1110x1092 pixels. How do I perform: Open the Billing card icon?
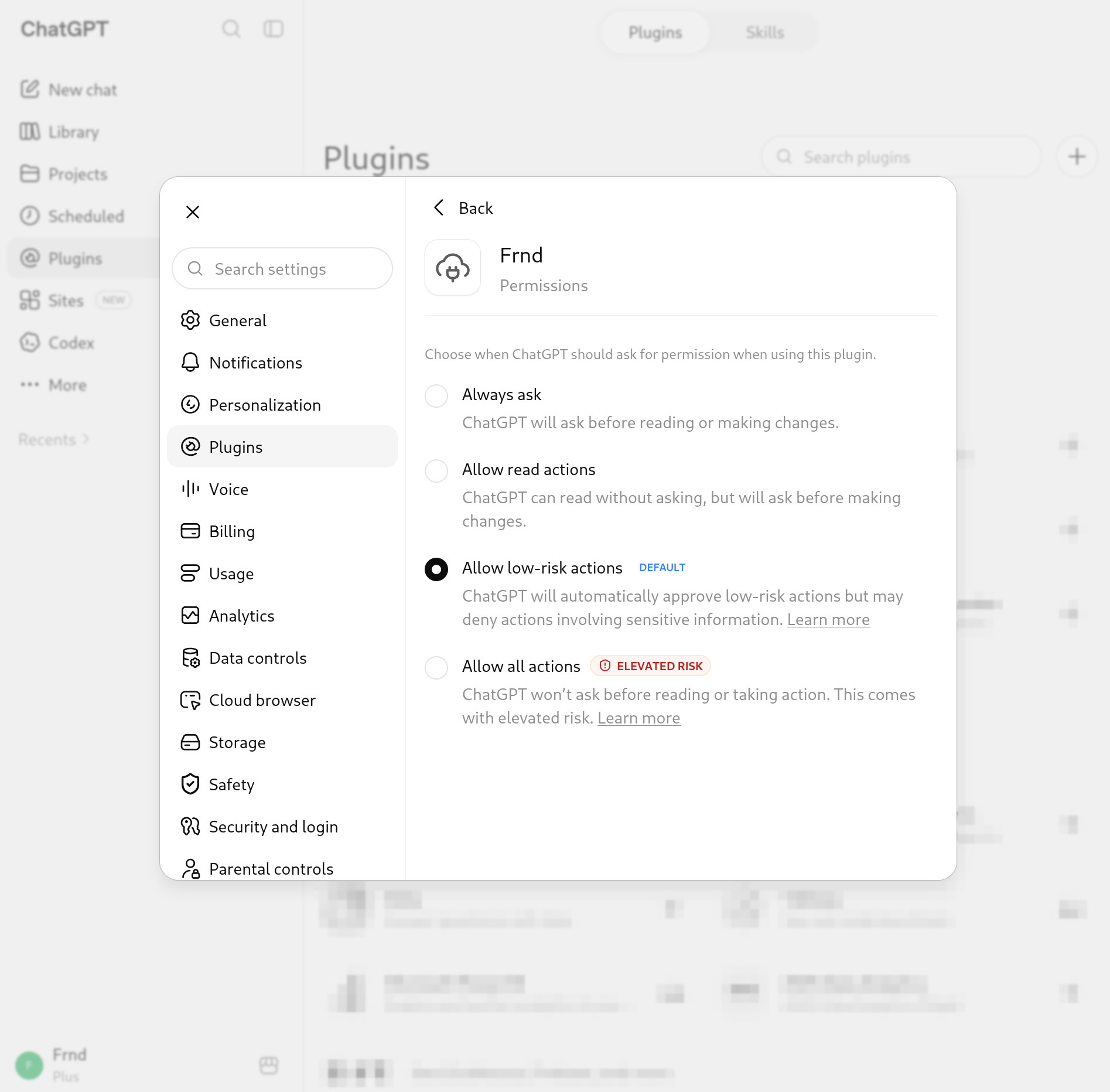point(190,531)
